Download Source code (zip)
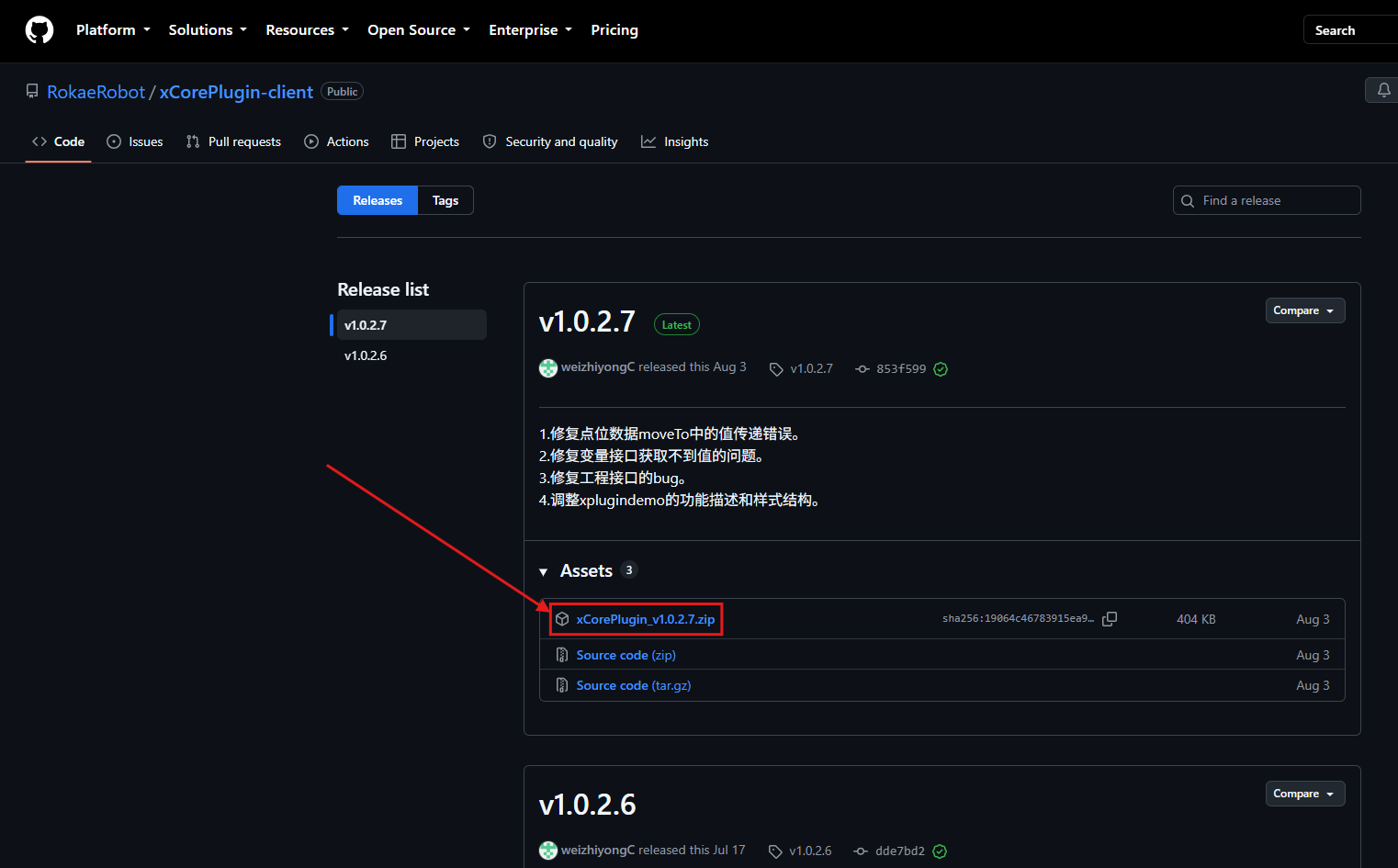This screenshot has width=1398, height=868. (626, 655)
